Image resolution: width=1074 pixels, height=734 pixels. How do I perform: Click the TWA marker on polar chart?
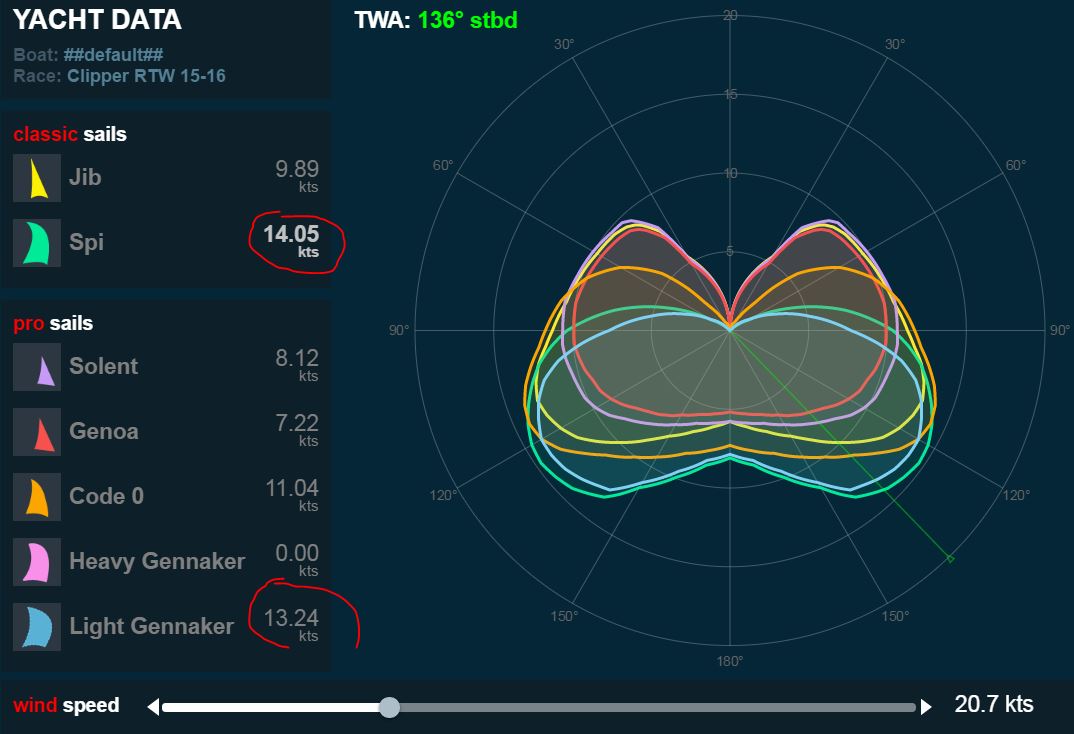pos(950,559)
